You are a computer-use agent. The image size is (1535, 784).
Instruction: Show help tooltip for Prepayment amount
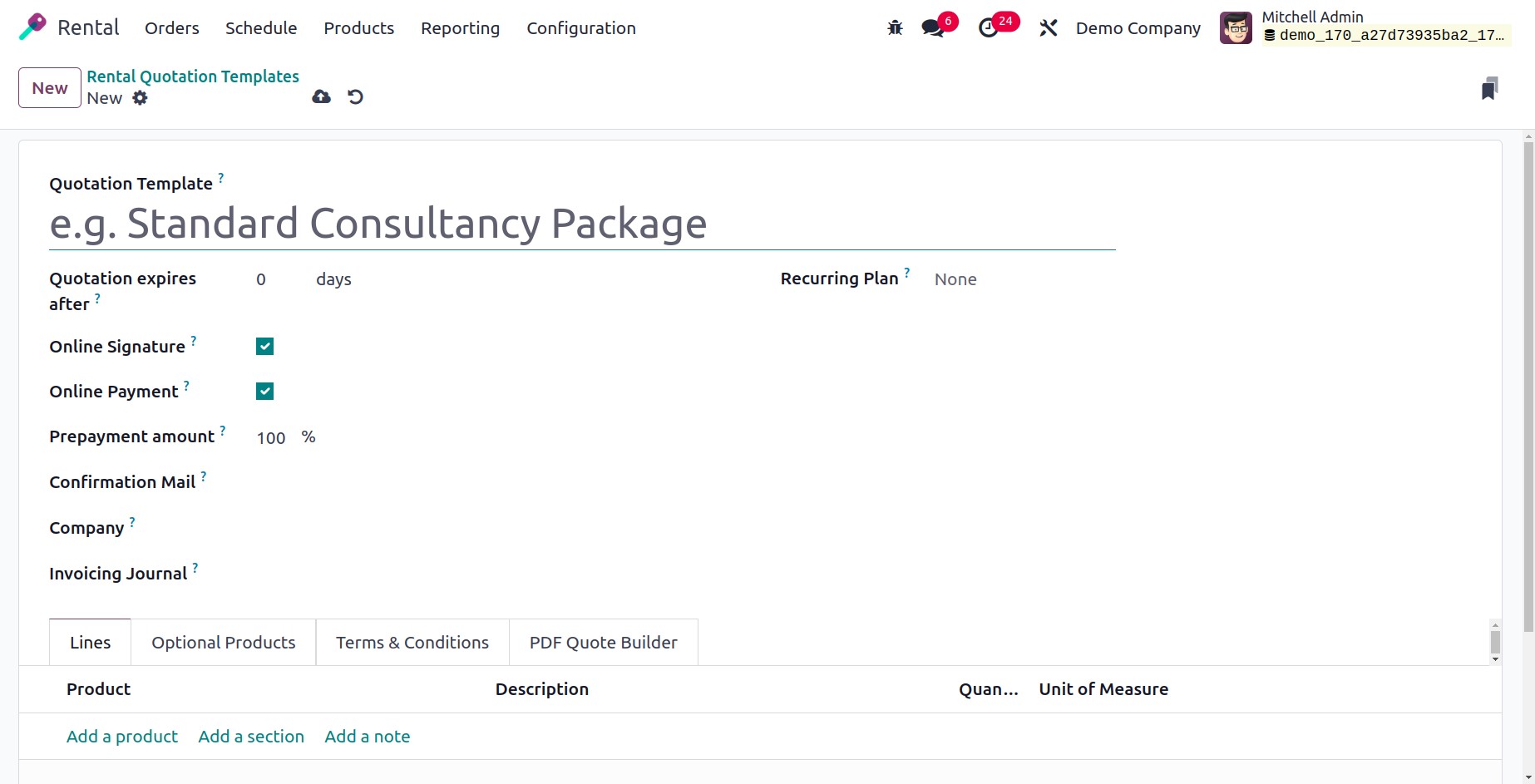click(222, 430)
